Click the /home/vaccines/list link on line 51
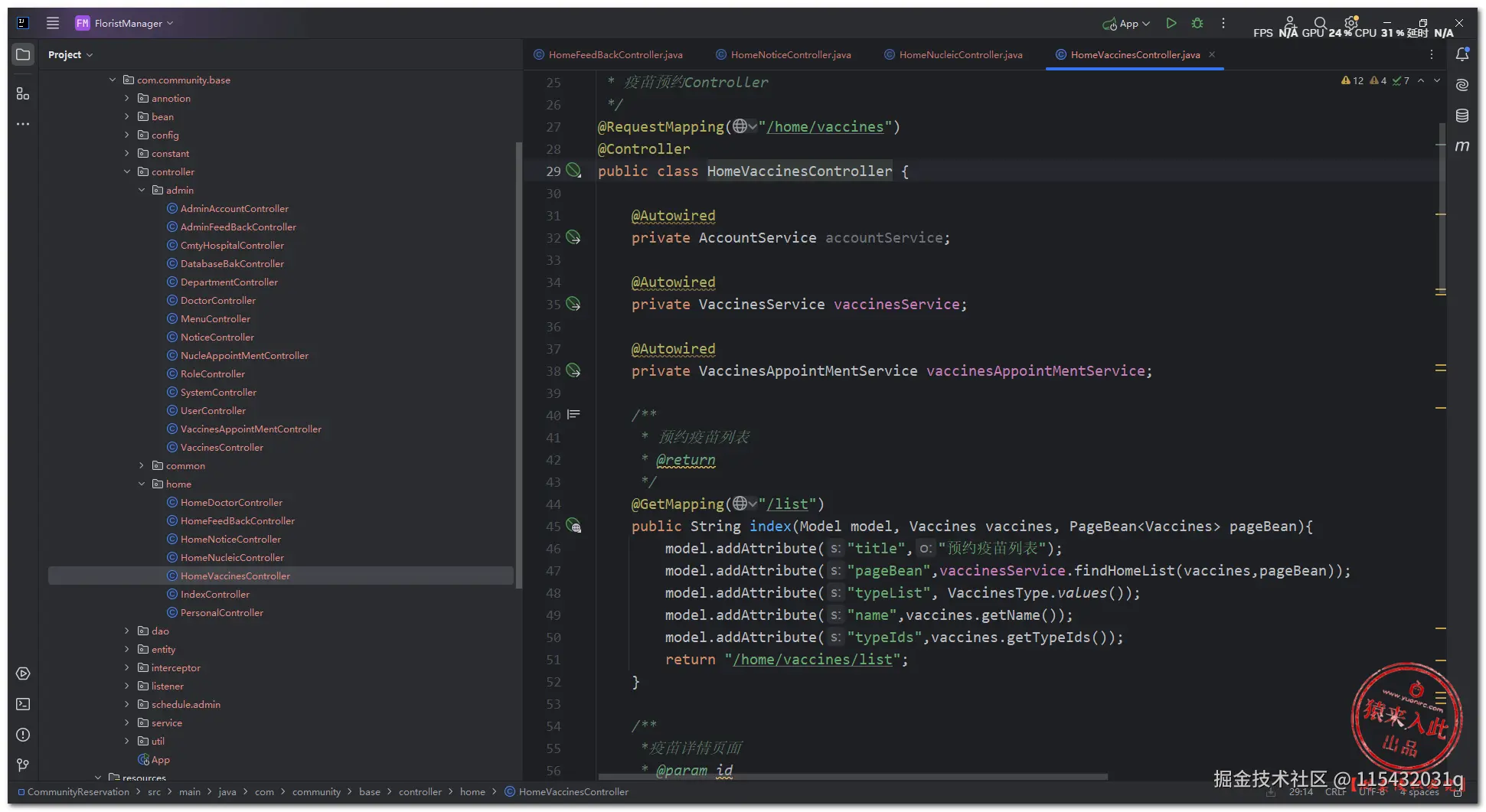Viewport: 1486px width, 812px height. [x=812, y=660]
